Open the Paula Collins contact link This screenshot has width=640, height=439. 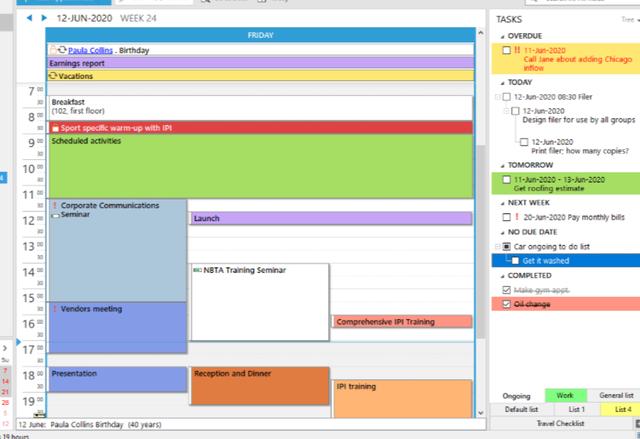click(x=90, y=49)
